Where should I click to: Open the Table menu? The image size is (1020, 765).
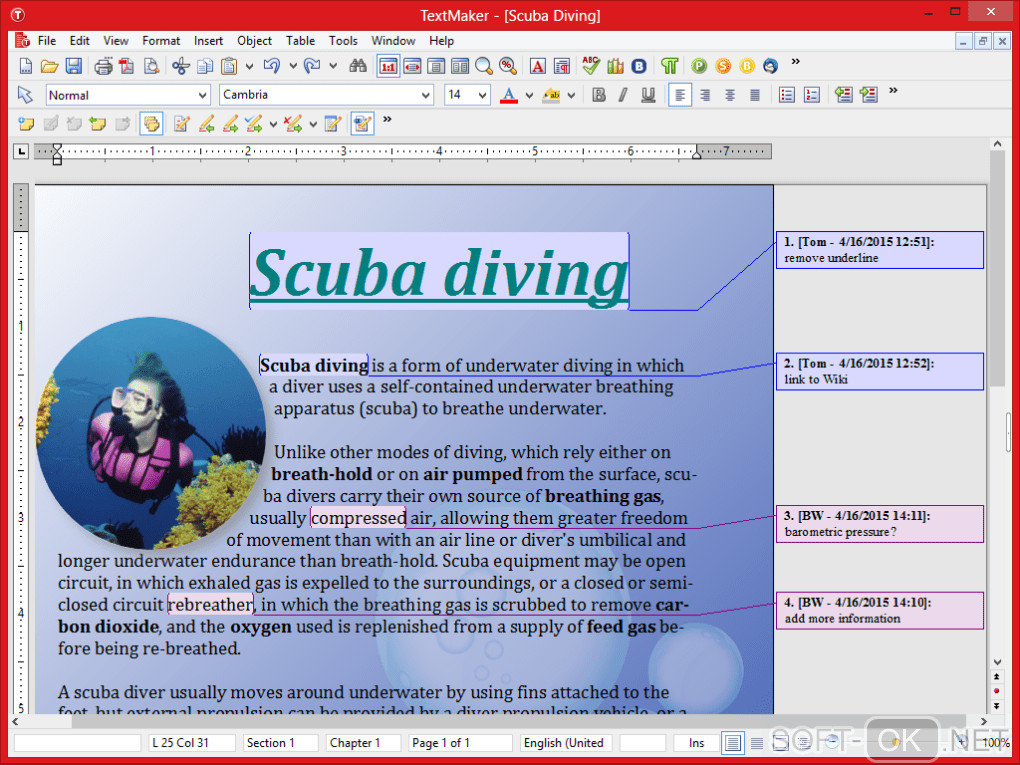click(300, 41)
